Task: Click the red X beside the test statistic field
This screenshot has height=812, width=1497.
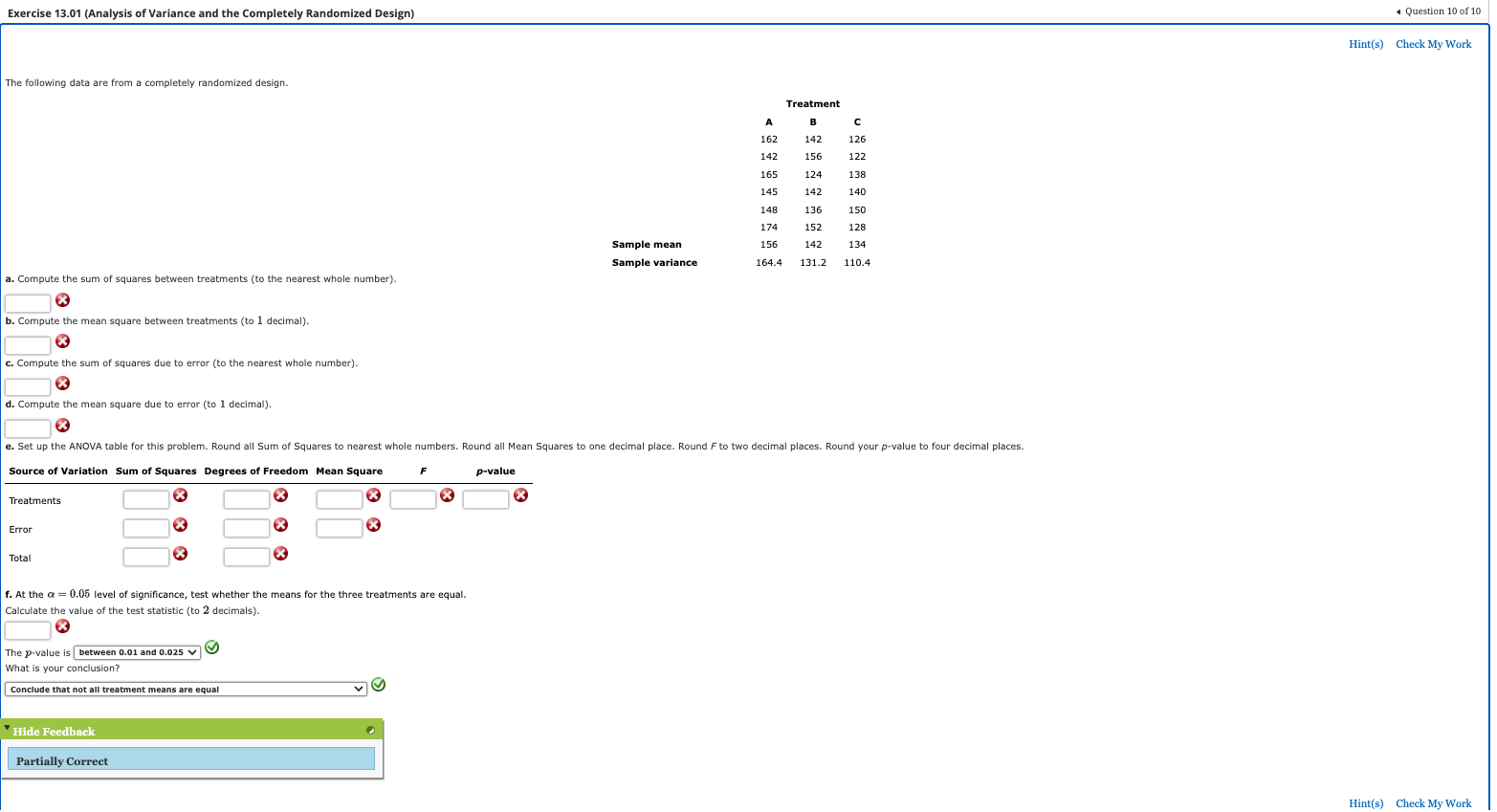Action: (61, 625)
